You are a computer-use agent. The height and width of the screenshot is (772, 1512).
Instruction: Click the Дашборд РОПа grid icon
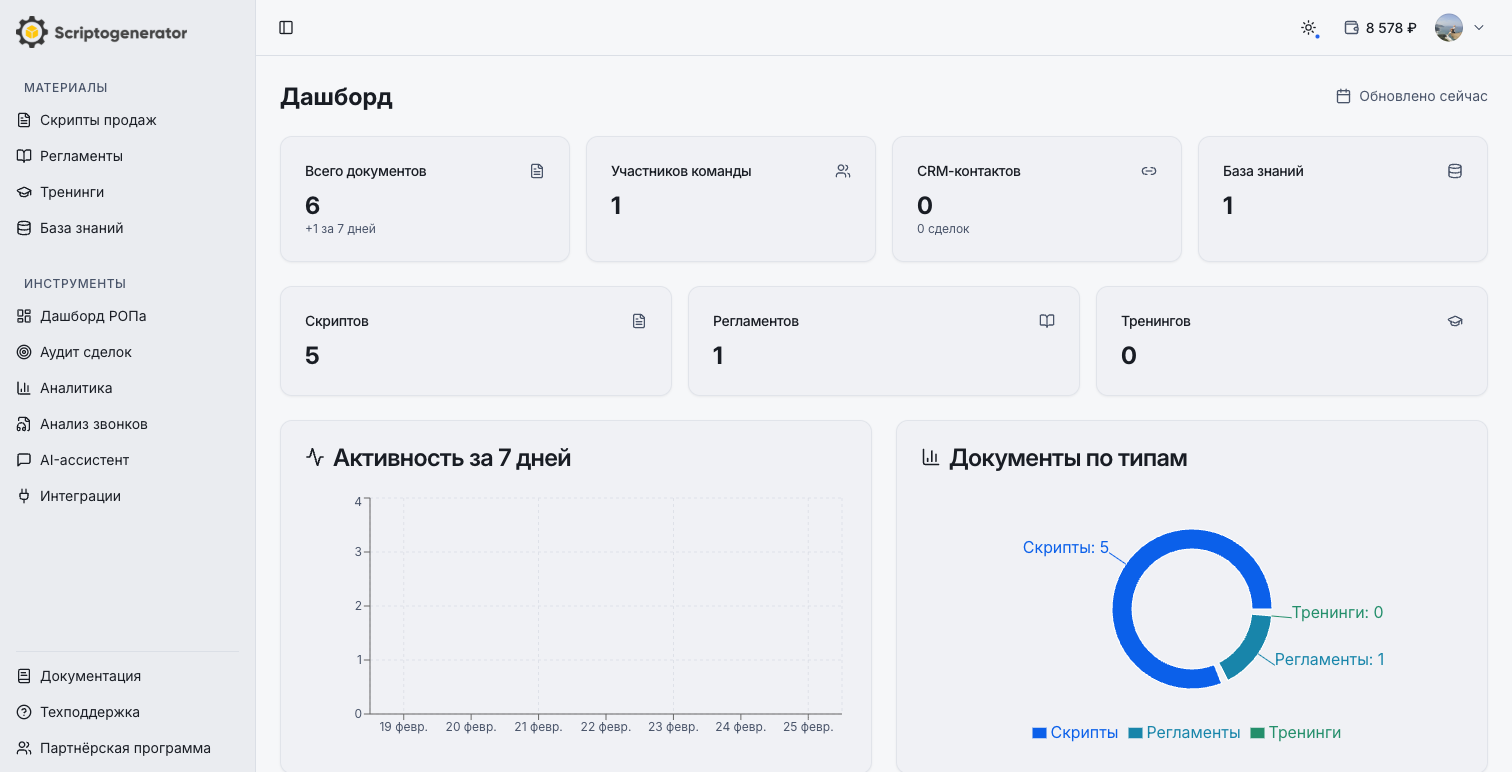24,316
